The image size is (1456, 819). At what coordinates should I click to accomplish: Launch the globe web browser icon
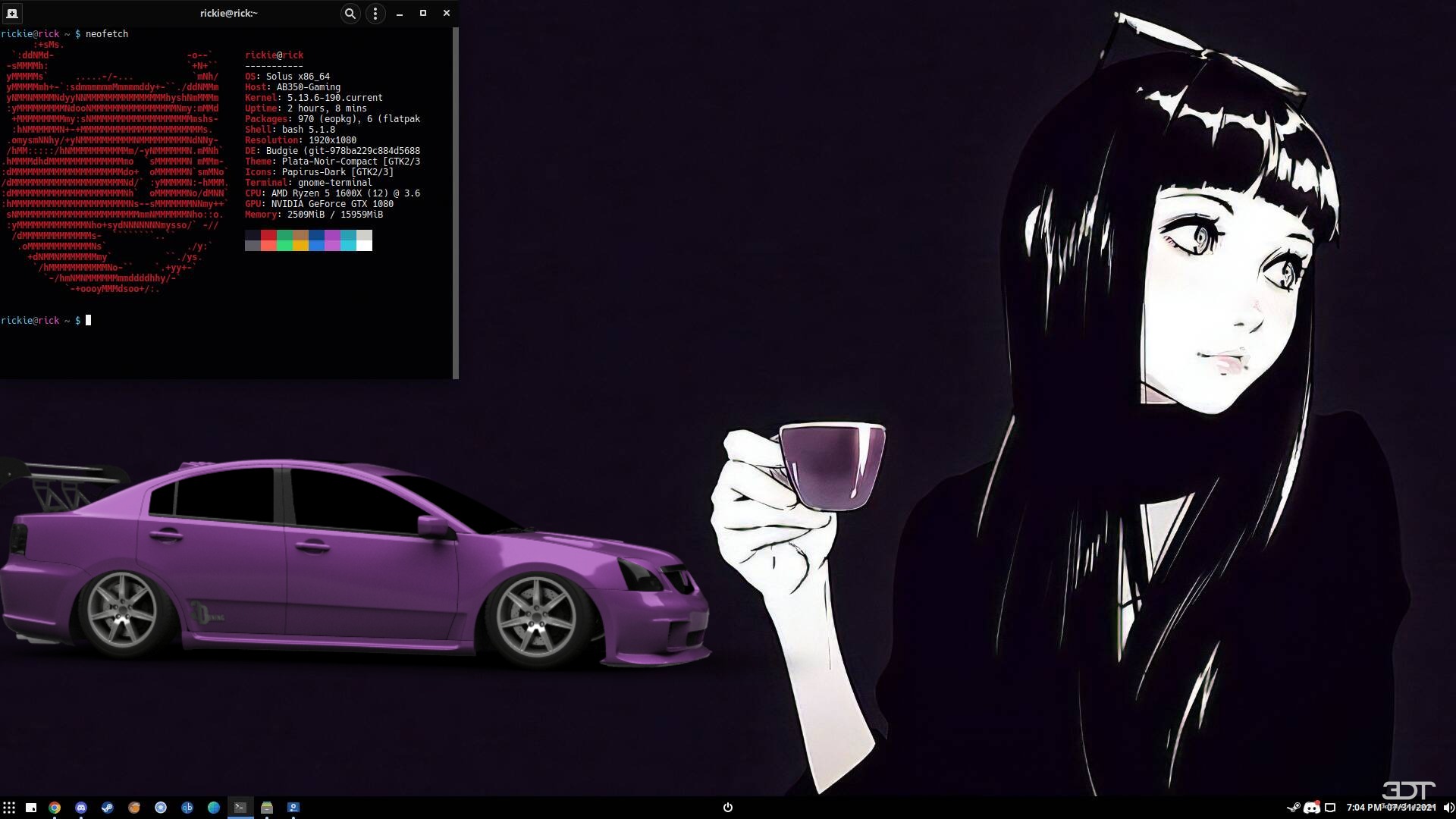214,808
